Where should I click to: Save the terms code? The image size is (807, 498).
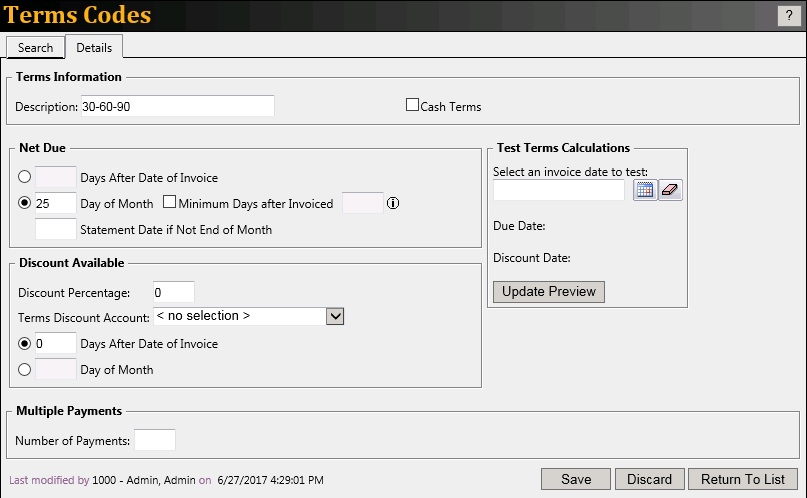click(x=575, y=479)
